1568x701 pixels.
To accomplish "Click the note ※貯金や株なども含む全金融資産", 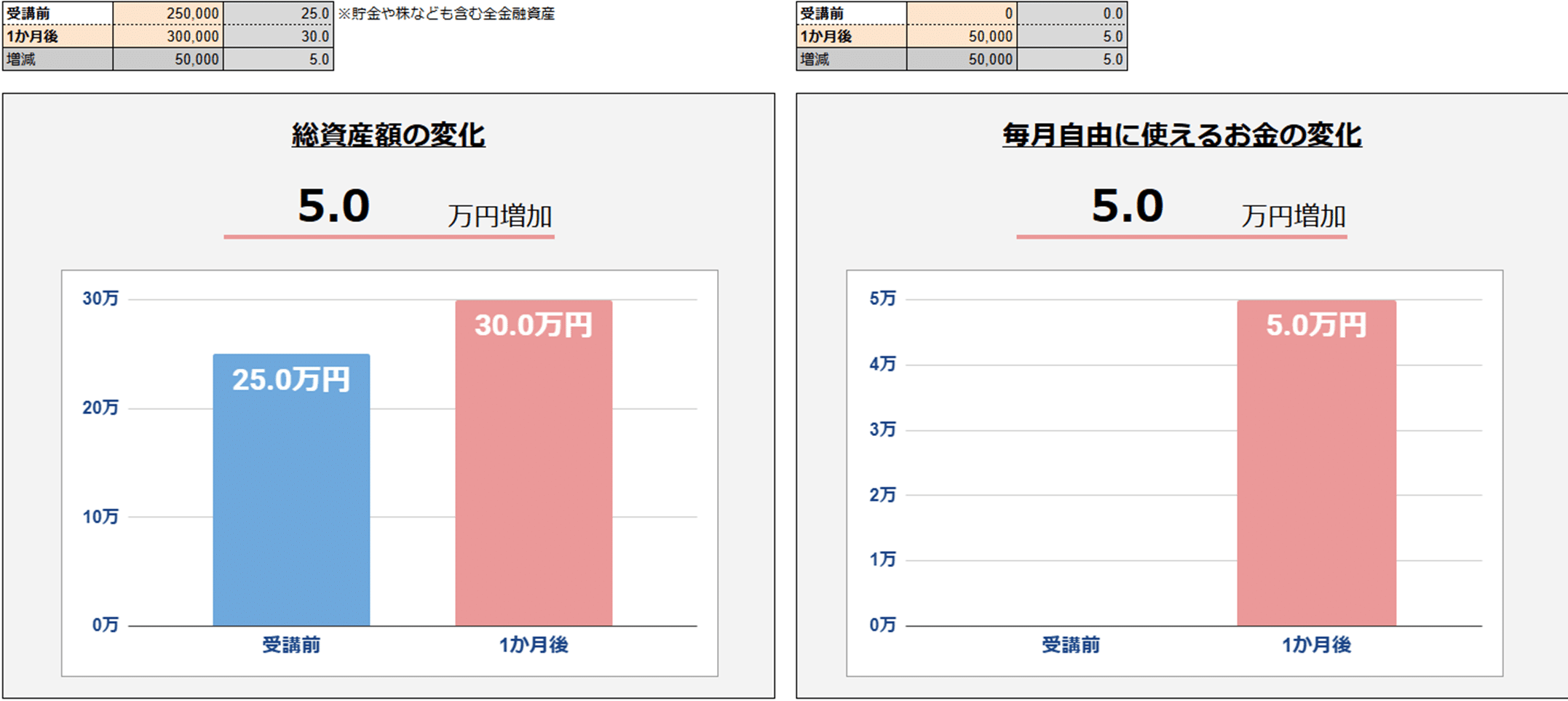I will click(446, 14).
